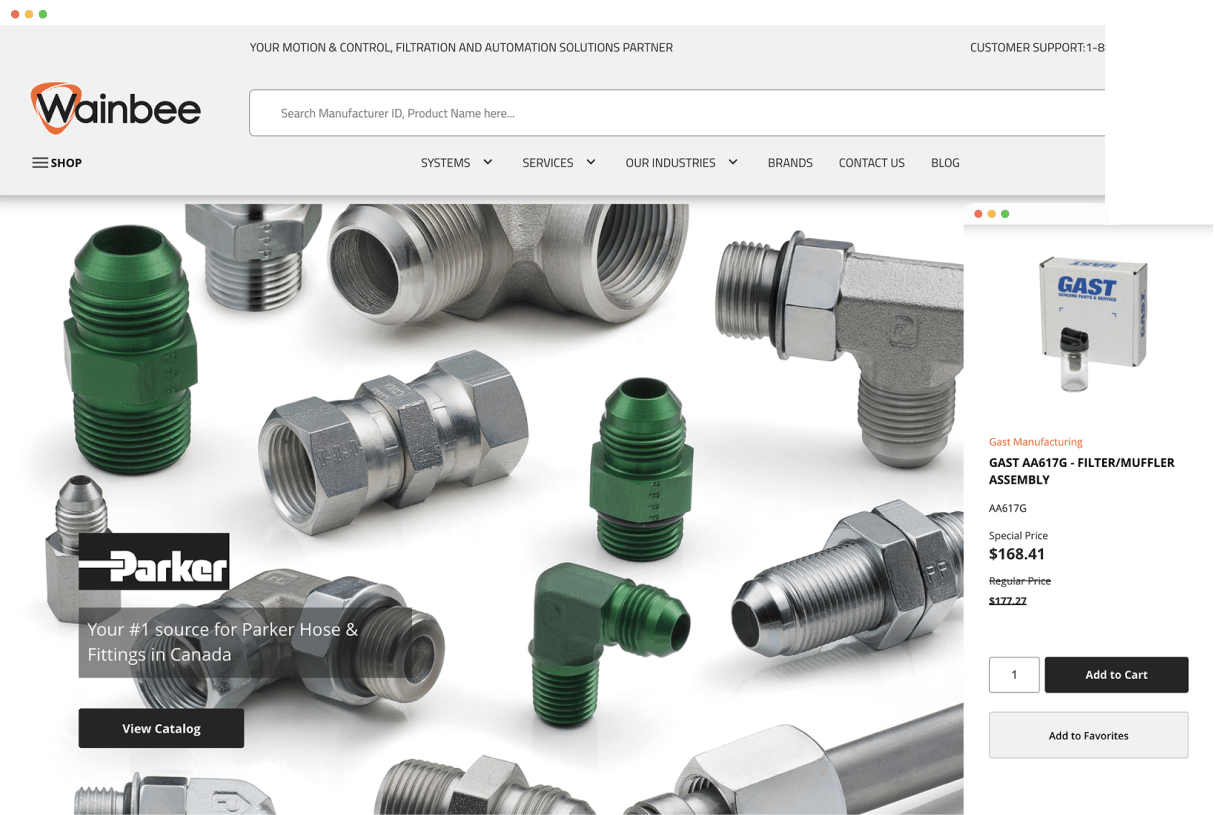Click the Parker hose banner caption
Screen dimensions: 1215x815
[245, 642]
